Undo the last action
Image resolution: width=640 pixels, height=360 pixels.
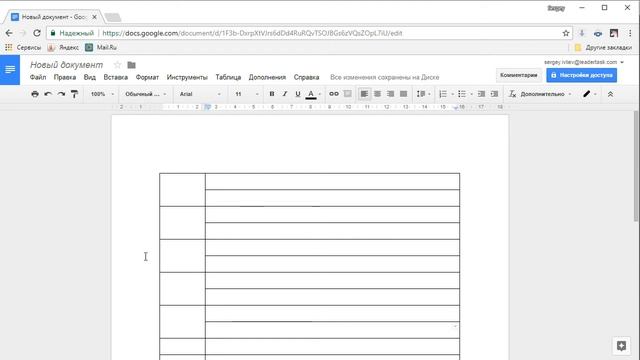(48, 94)
